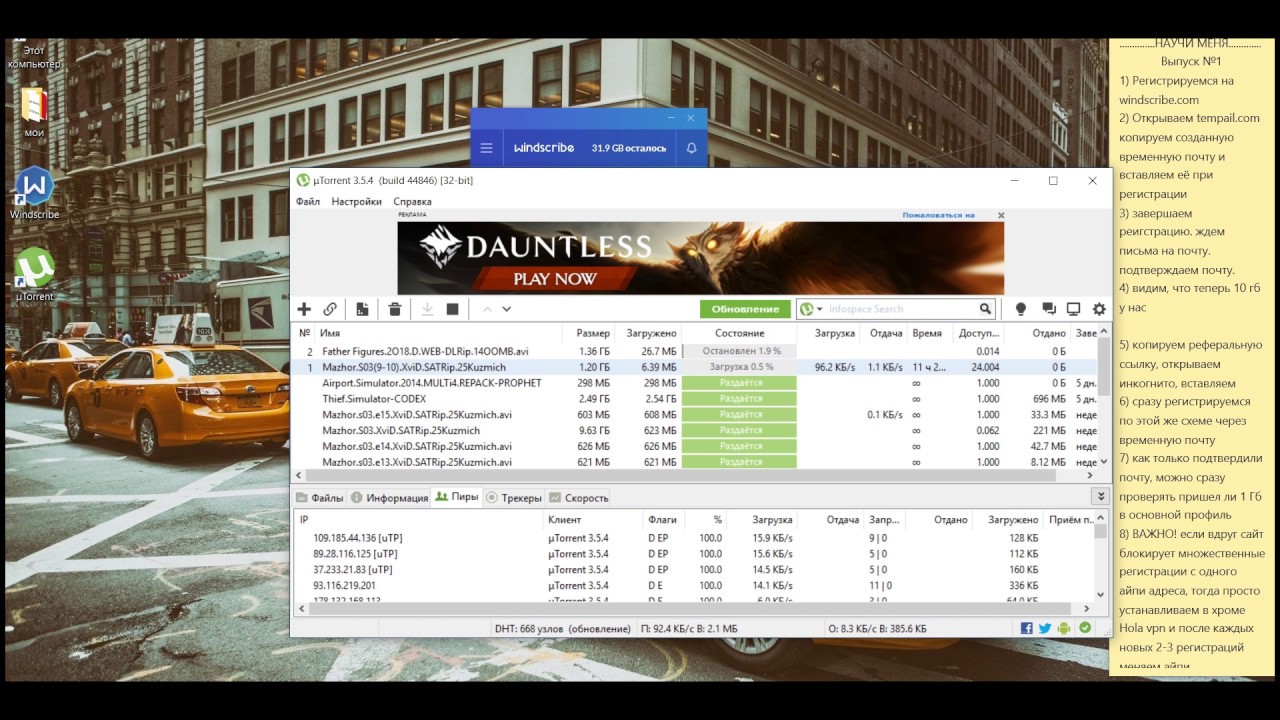Switch to the Информация tab

pos(389,497)
